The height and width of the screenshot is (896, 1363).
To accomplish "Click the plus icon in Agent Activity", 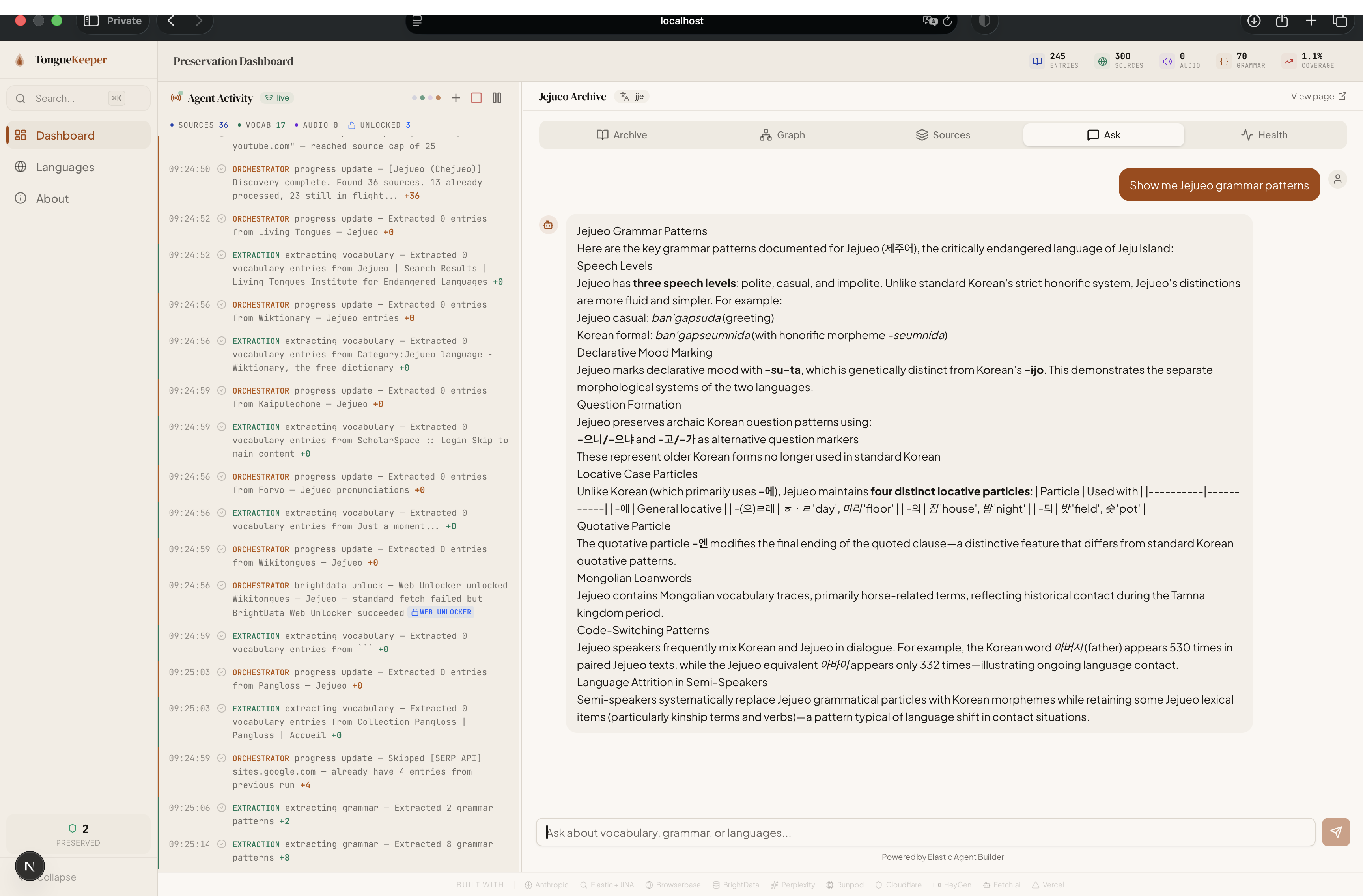I will pyautogui.click(x=456, y=98).
